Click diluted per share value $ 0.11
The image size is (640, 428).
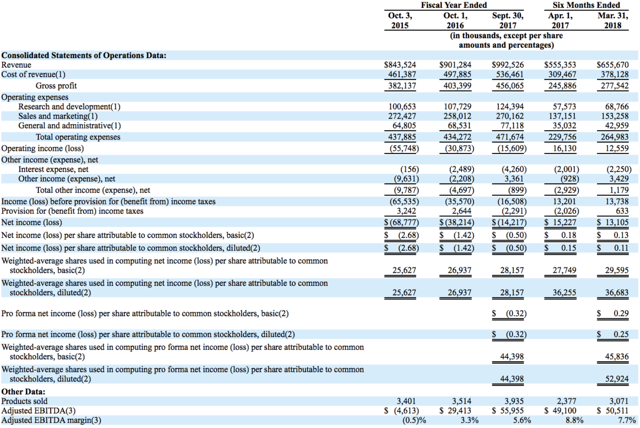[x=613, y=248]
